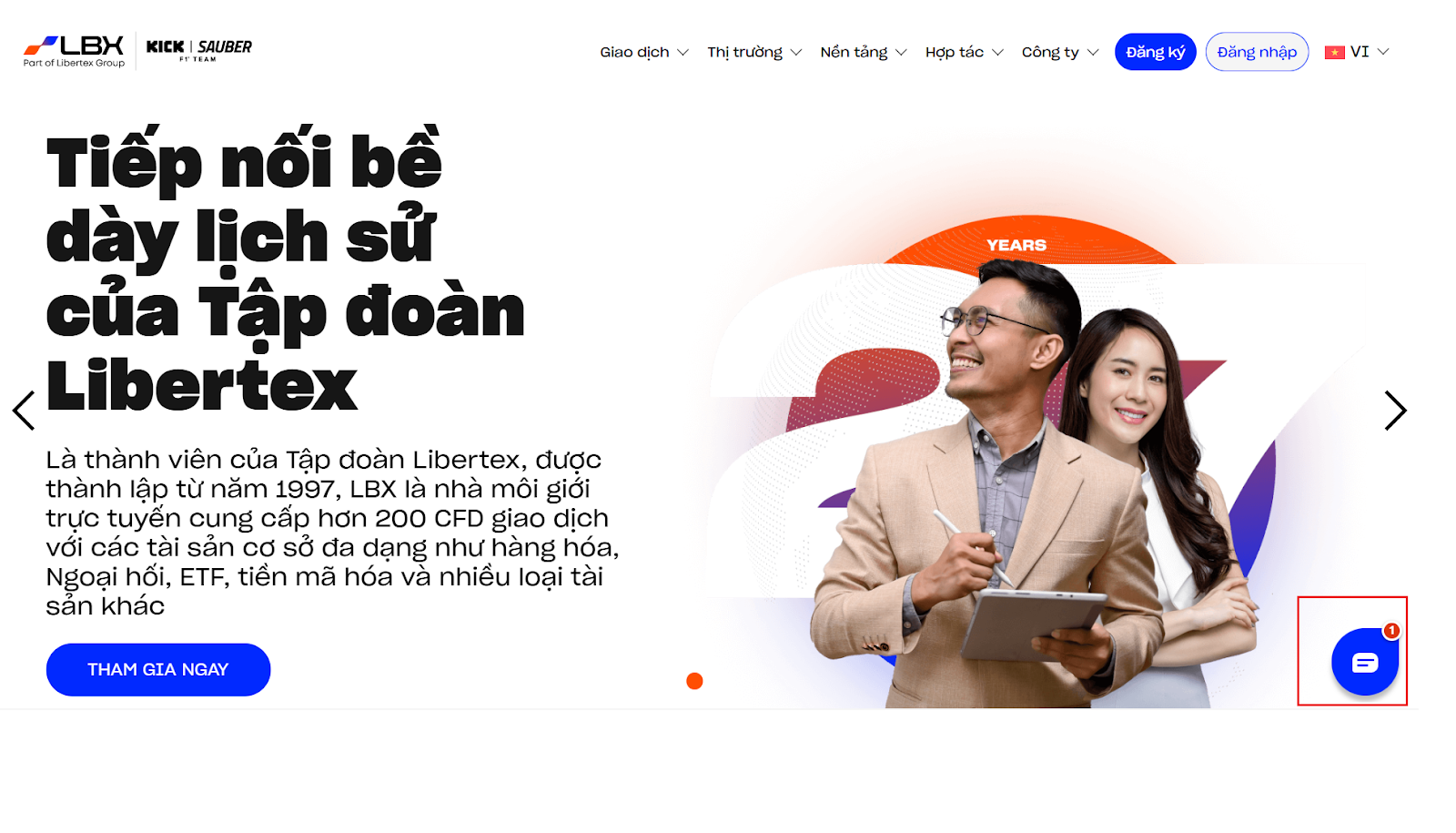Expand the Thị trường menu chevron
Viewport: 1456px width, 833px height.
point(796,53)
